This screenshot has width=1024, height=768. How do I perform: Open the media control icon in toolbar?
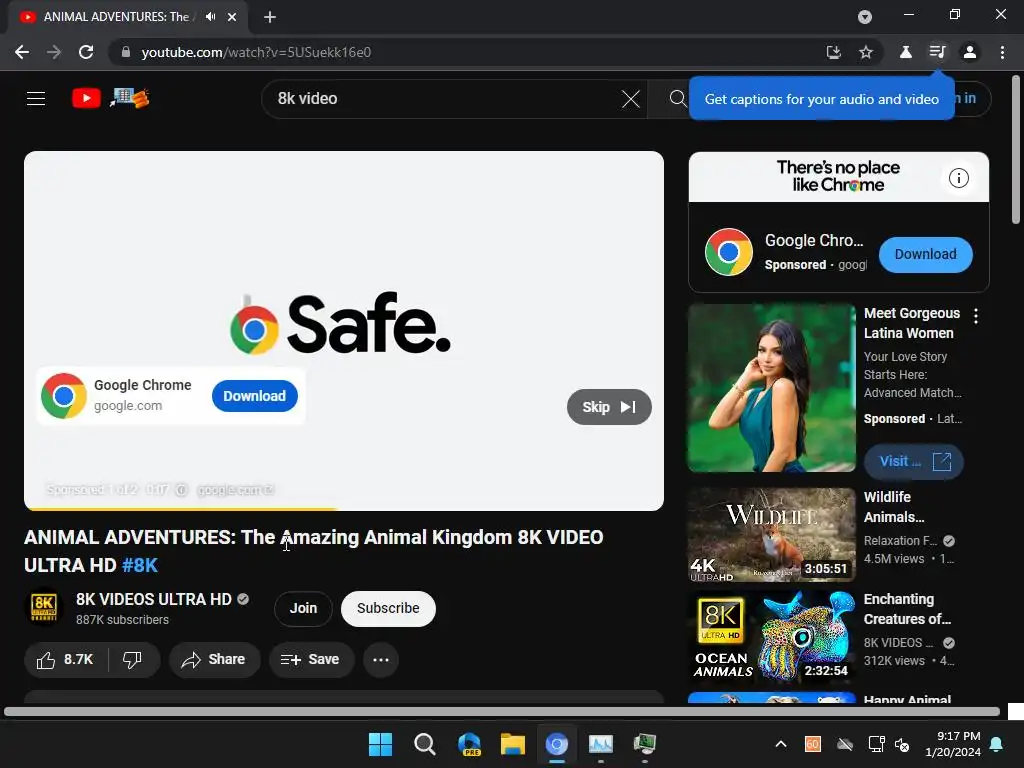pyautogui.click(x=938, y=52)
